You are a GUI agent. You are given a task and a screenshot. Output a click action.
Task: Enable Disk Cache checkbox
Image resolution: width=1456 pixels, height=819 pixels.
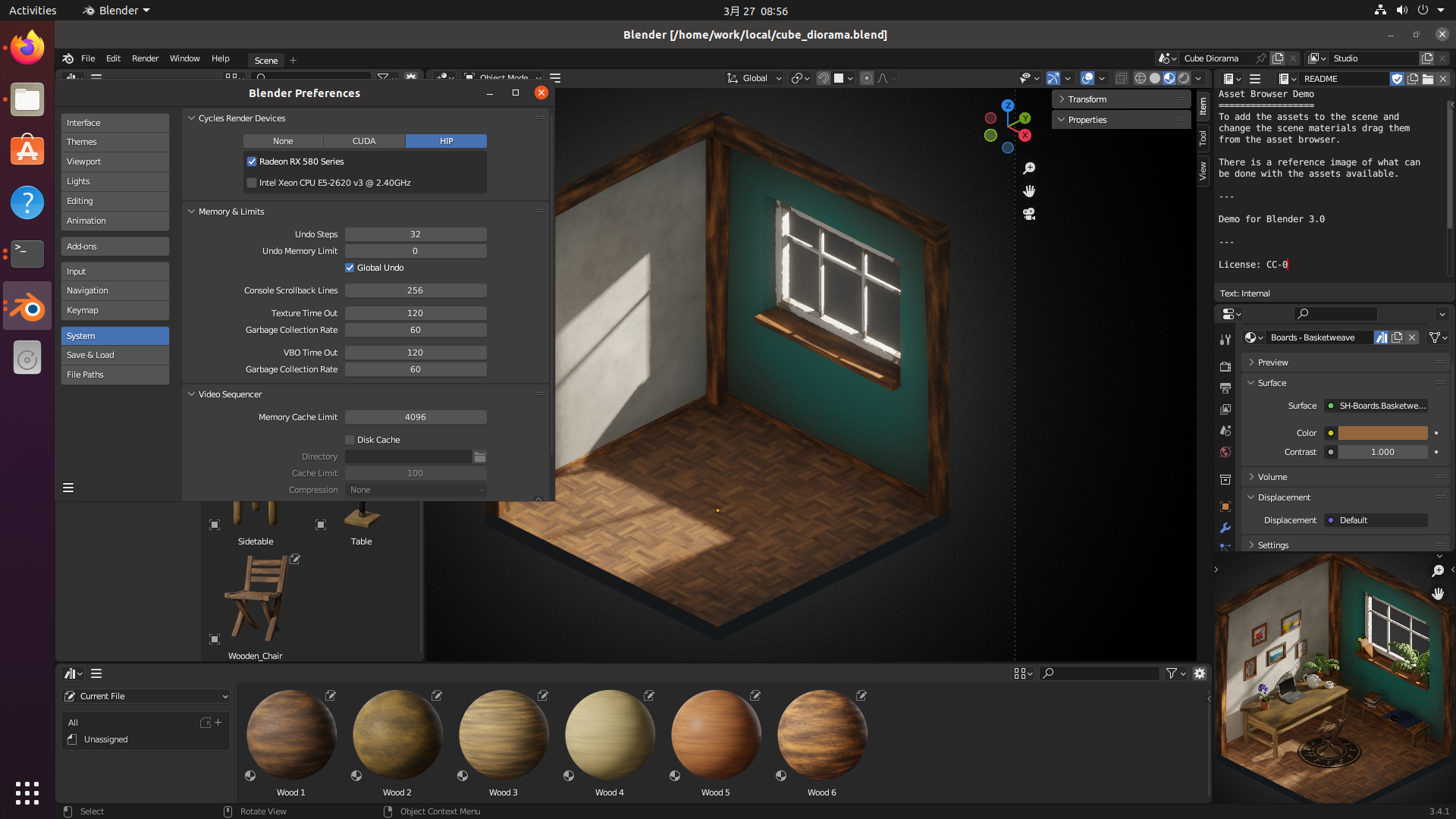point(350,440)
